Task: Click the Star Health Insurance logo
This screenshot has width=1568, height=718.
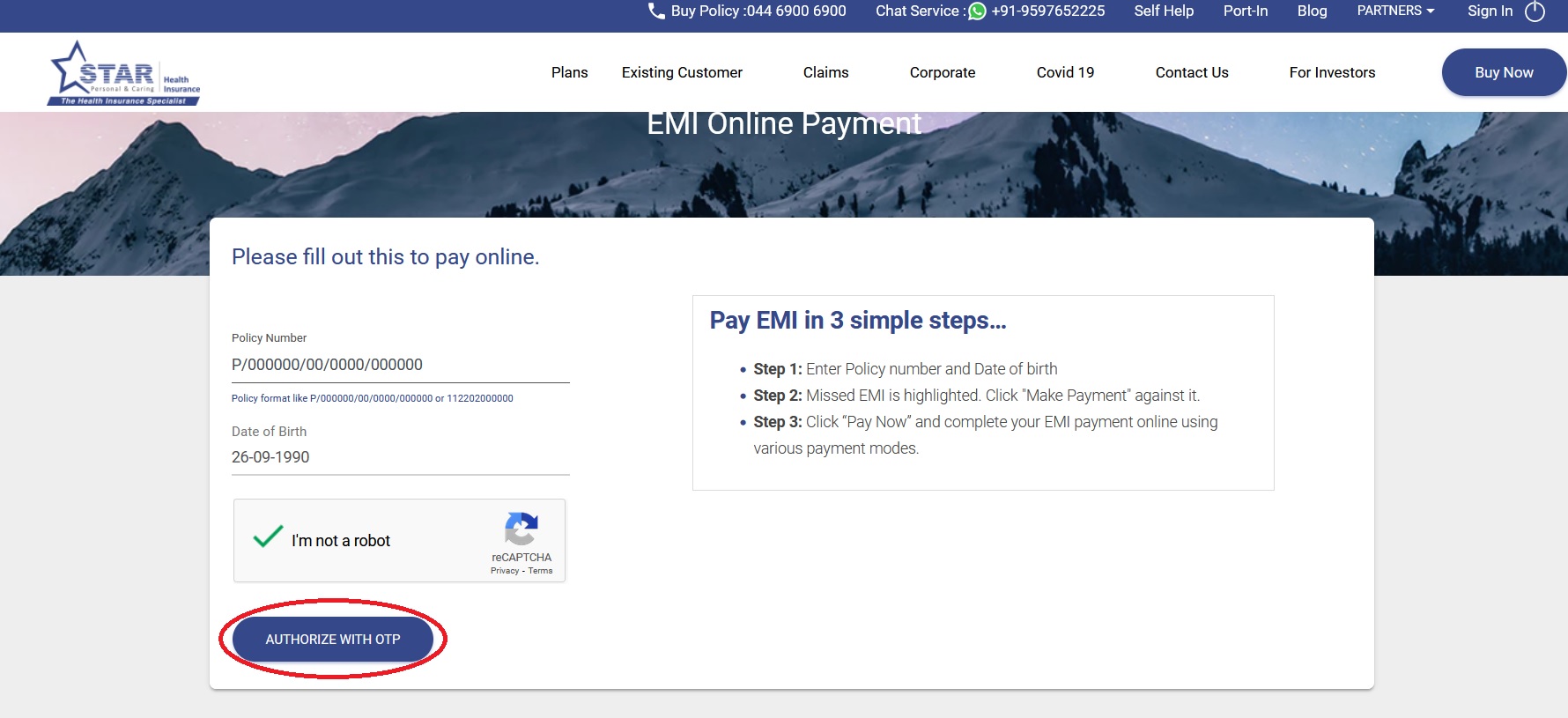Action: tap(124, 74)
